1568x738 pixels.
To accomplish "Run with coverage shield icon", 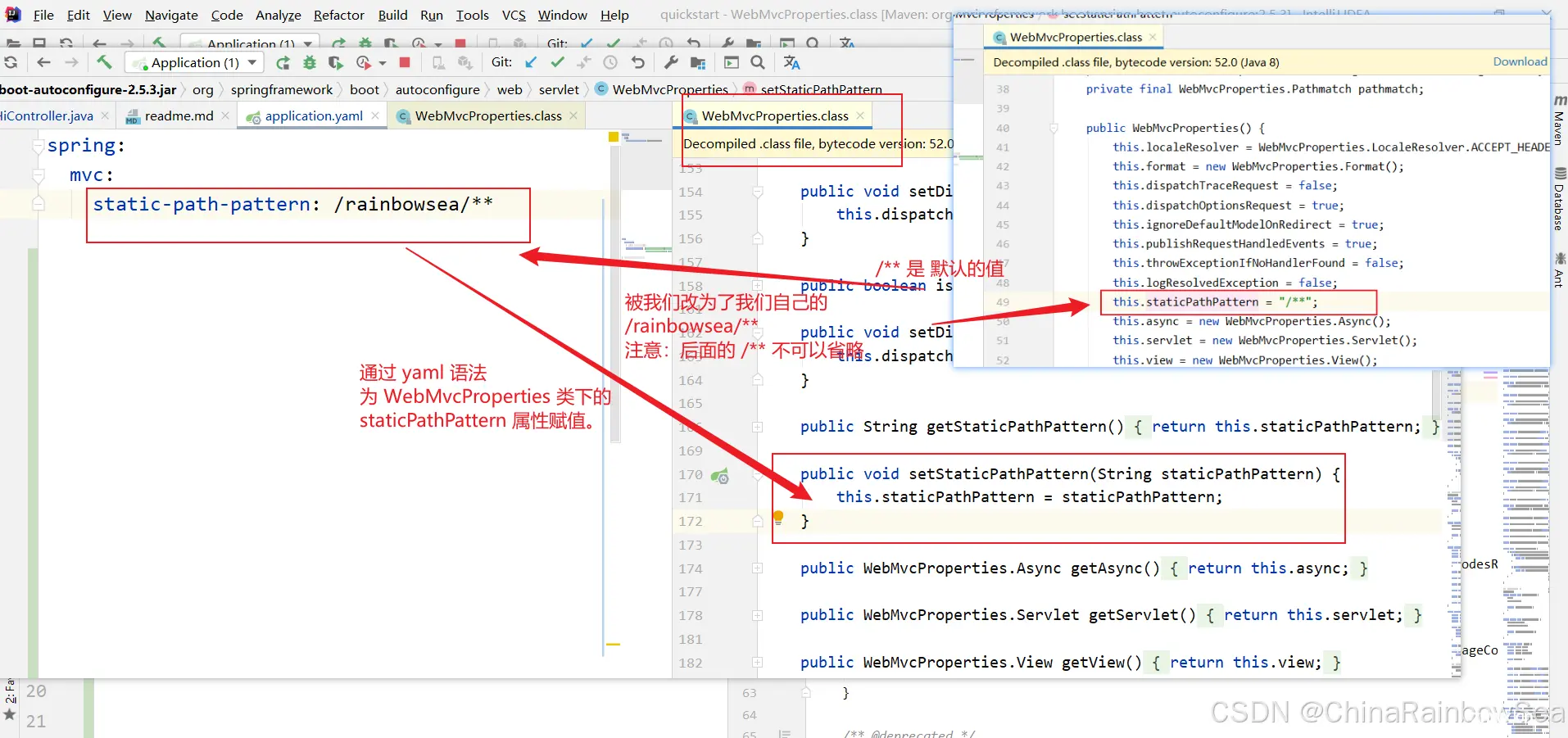I will coord(335,62).
